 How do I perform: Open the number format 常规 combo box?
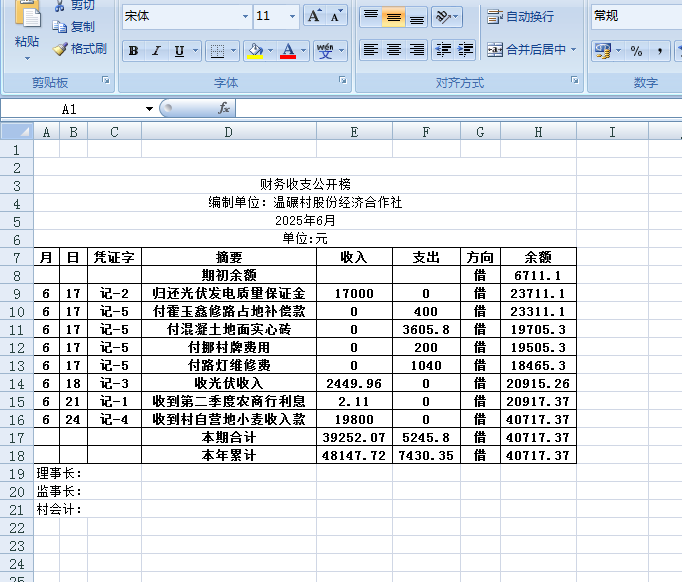[x=635, y=16]
